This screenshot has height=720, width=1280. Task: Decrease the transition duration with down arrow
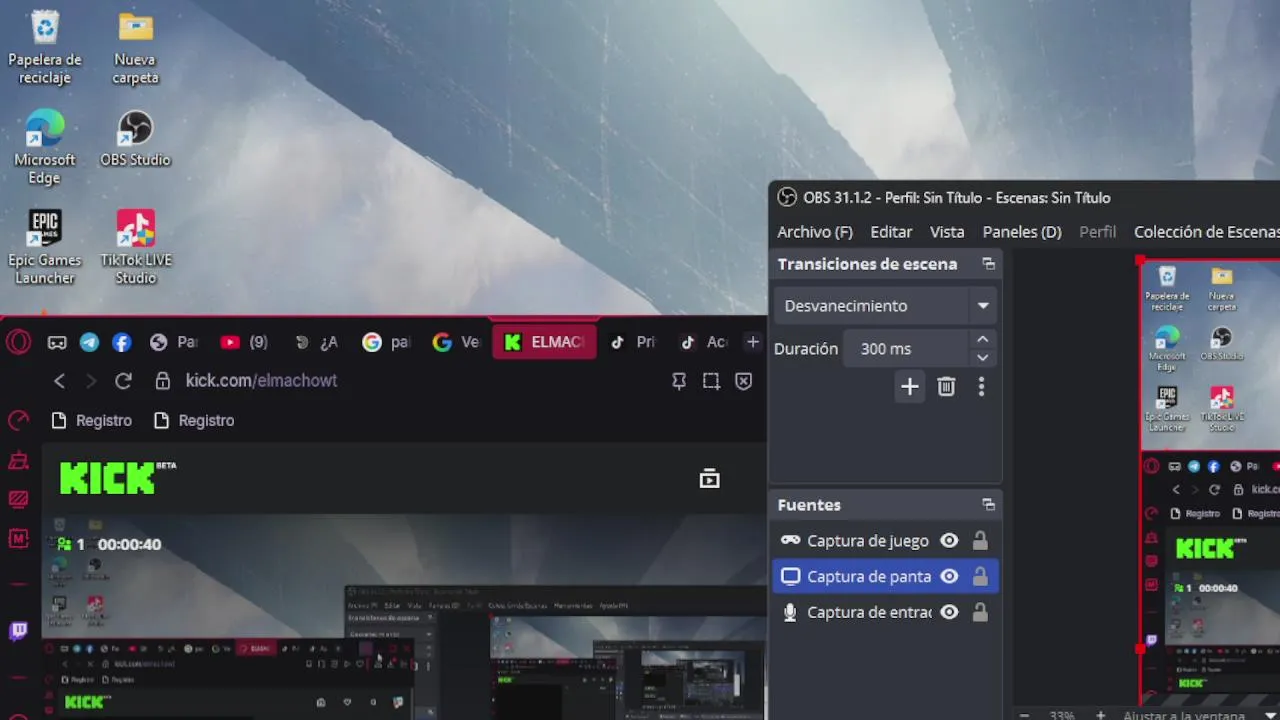coord(982,357)
